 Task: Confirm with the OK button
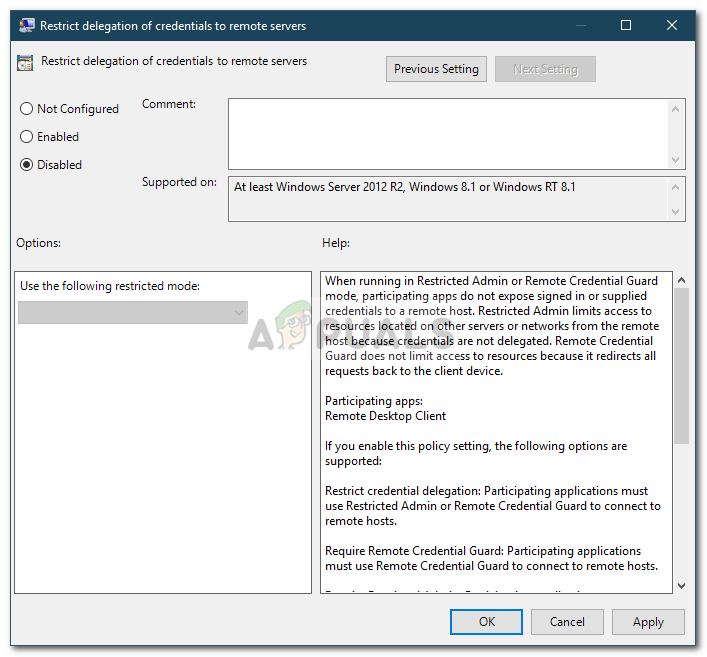(x=486, y=622)
